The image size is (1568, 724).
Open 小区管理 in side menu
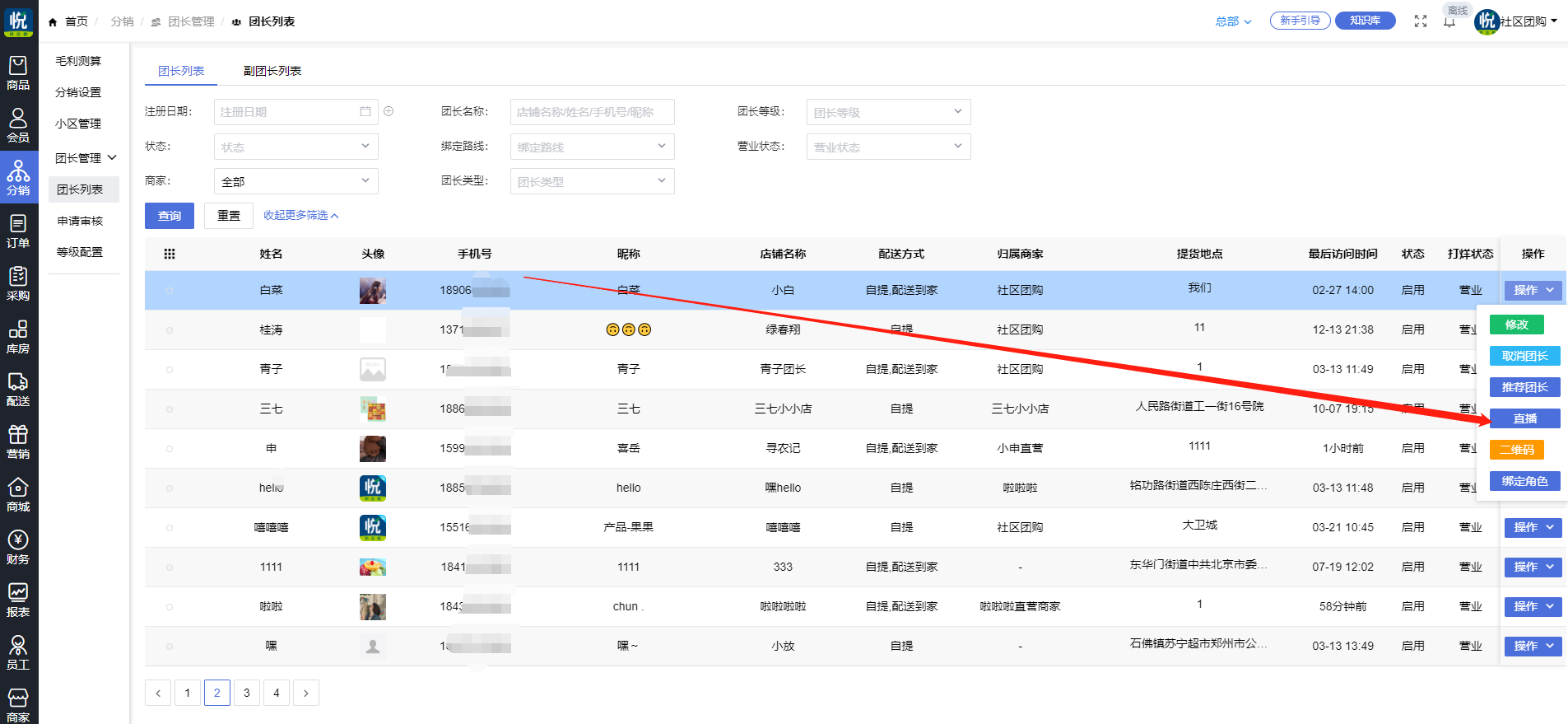[78, 124]
